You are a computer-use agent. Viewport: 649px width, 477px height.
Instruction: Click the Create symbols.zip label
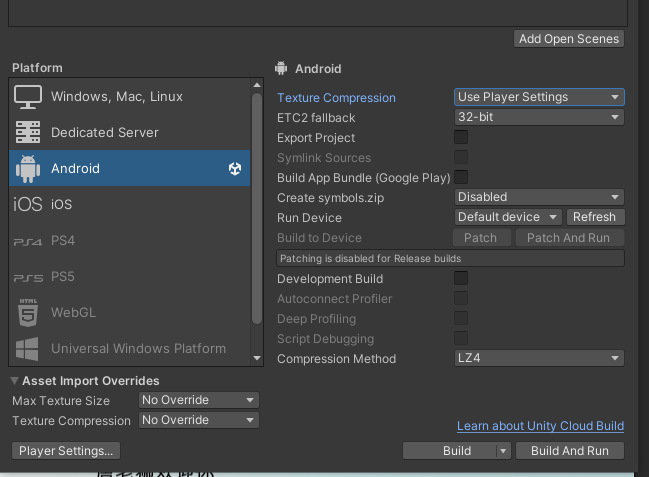(x=330, y=198)
